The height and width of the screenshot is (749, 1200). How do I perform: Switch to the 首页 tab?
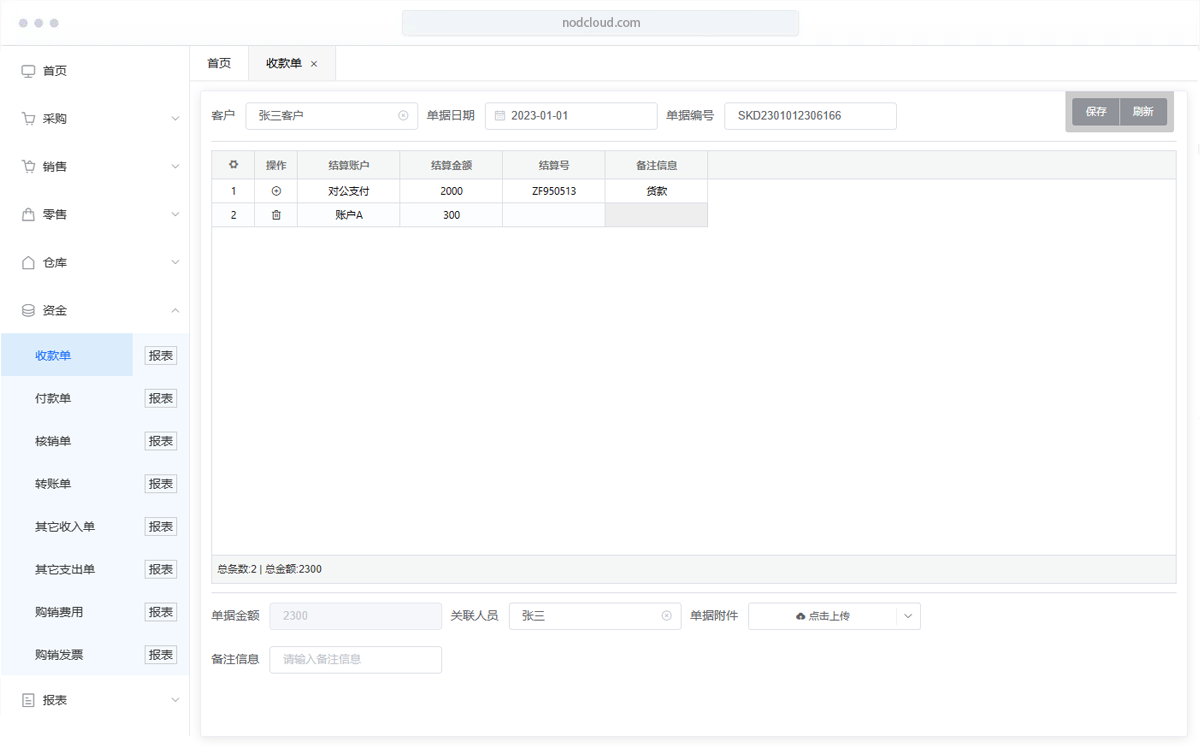(x=219, y=63)
